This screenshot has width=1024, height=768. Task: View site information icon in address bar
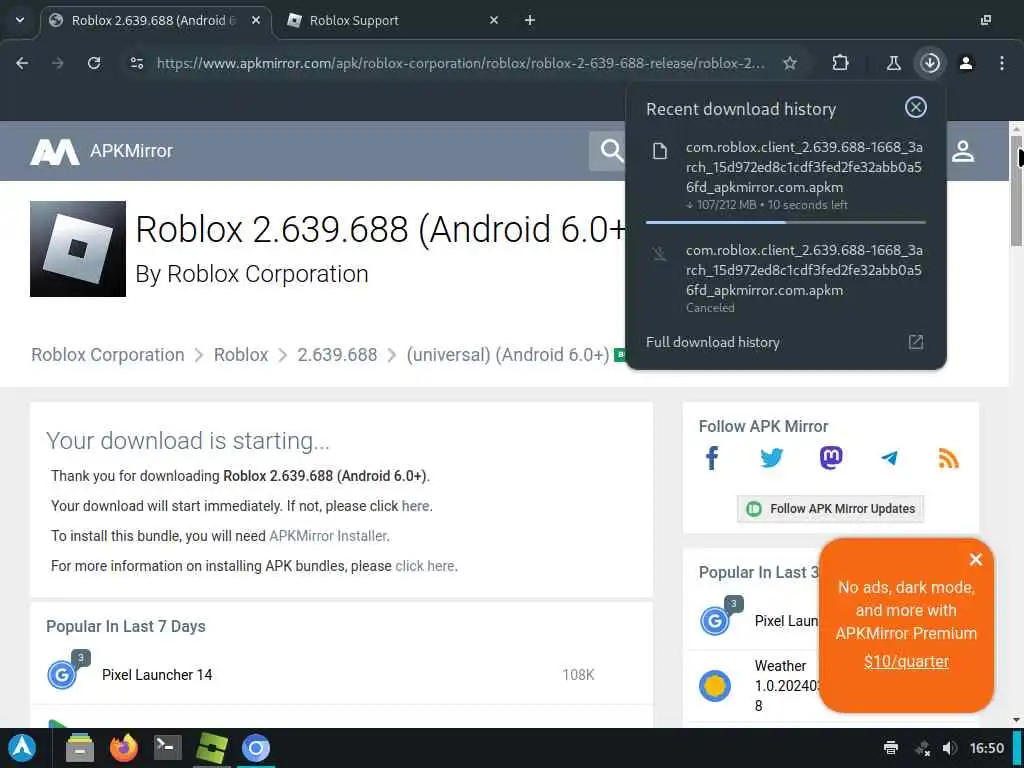pos(136,63)
